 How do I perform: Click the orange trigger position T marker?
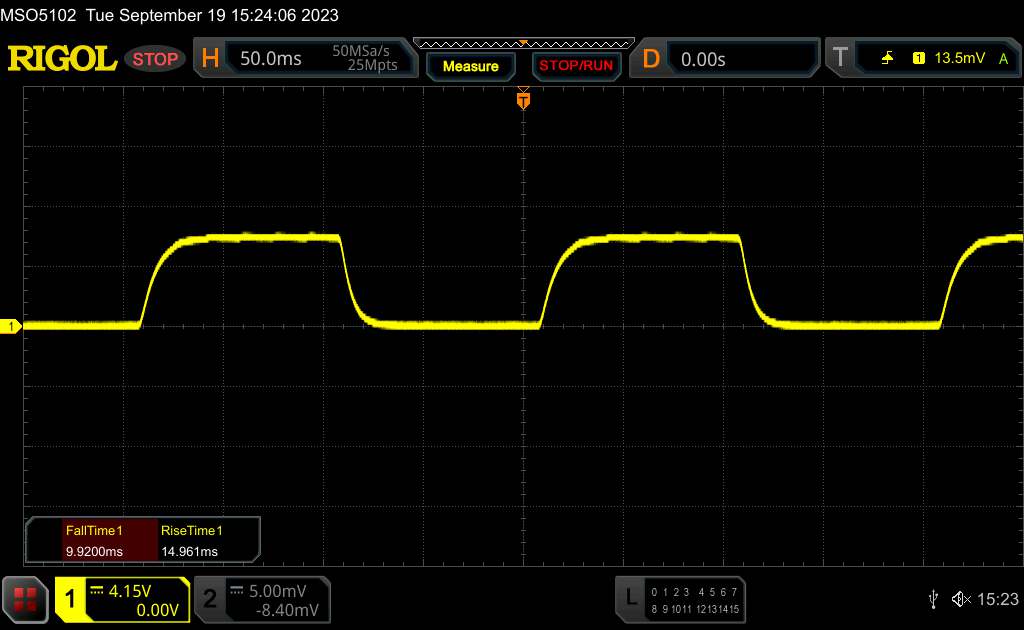click(x=523, y=99)
